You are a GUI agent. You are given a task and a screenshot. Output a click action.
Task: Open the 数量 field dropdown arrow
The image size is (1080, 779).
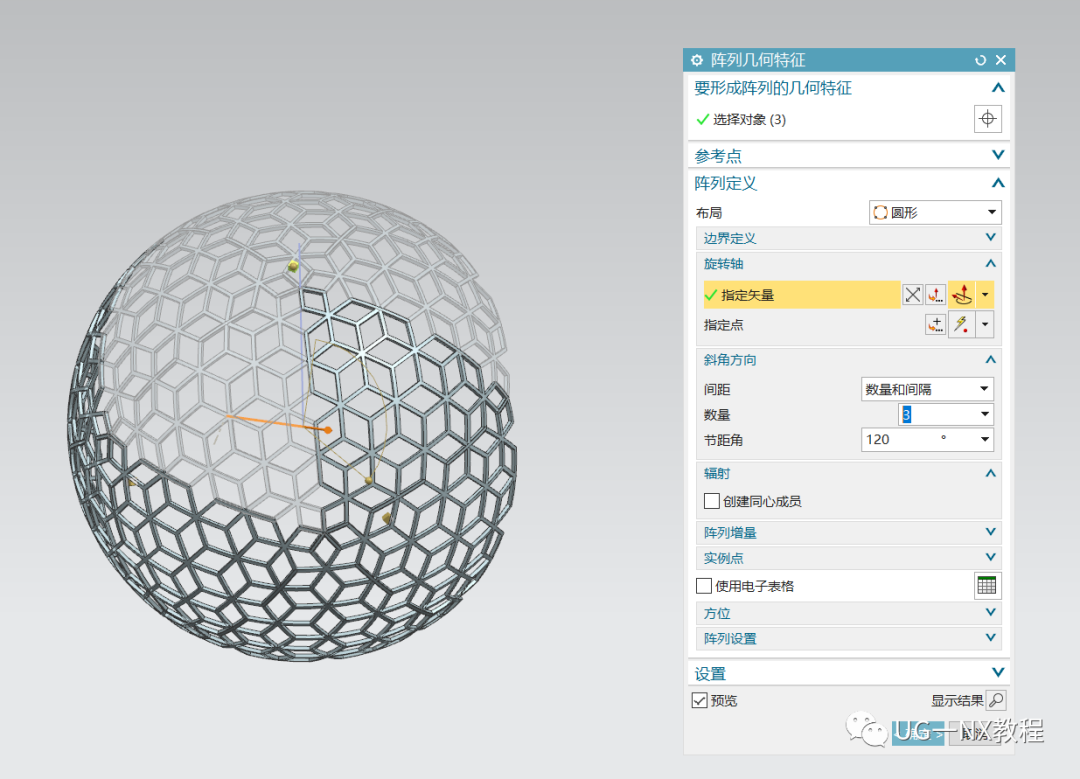[x=985, y=414]
